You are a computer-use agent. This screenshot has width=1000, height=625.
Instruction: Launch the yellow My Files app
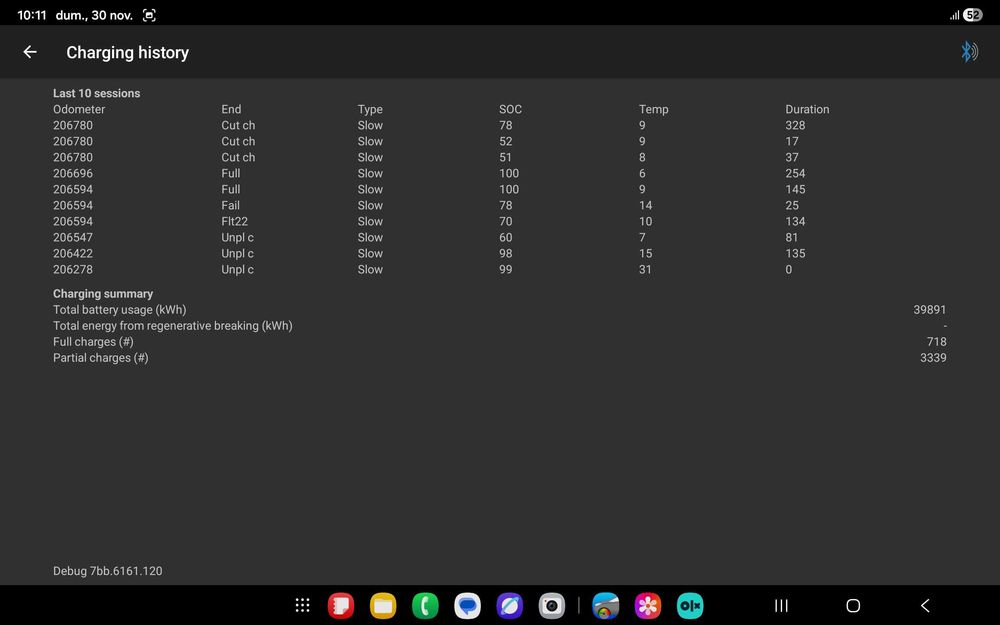click(x=383, y=605)
